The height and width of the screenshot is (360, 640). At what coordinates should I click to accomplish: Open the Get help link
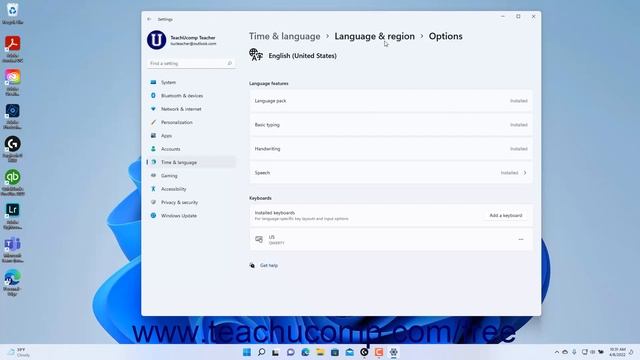269,266
